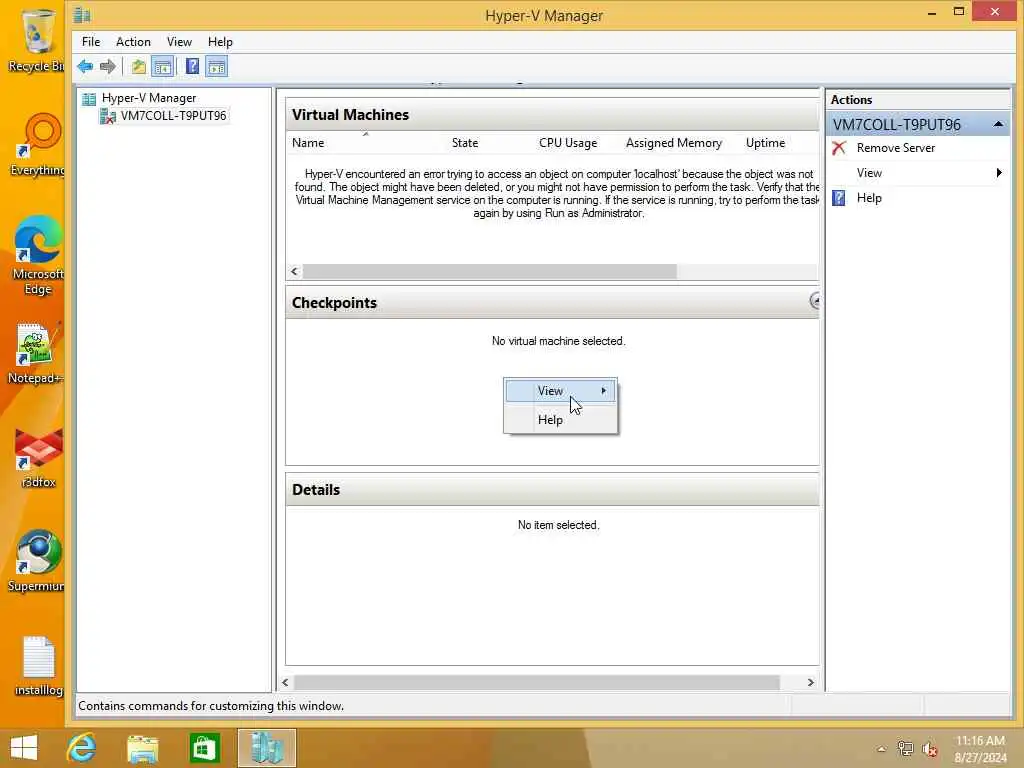Toggle the Show/Hide Console Tree icon

(163, 67)
